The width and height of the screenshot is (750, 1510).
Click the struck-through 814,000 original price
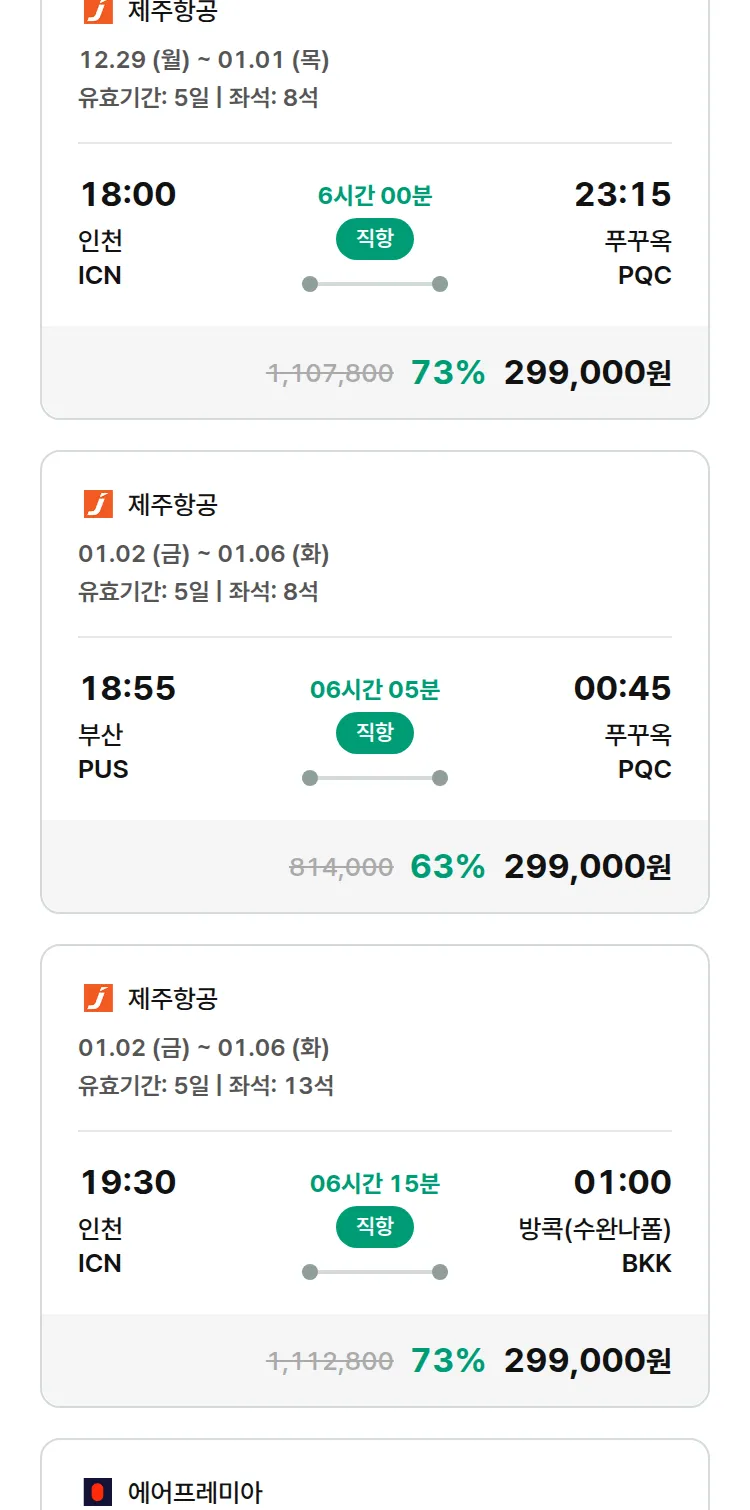(341, 867)
